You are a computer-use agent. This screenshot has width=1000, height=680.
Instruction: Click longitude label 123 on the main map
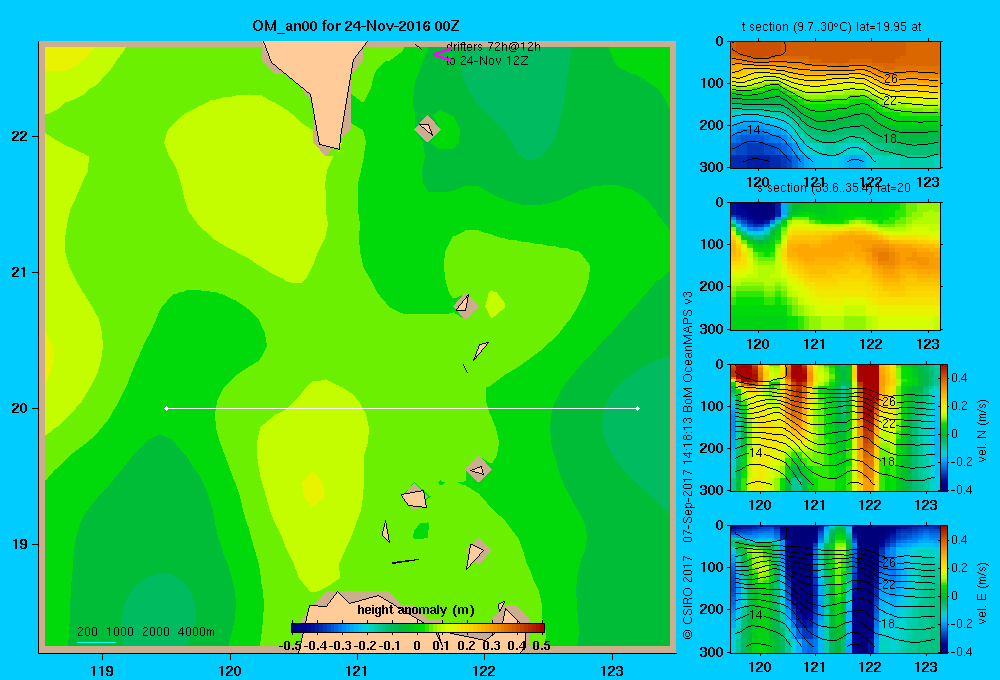pyautogui.click(x=612, y=670)
